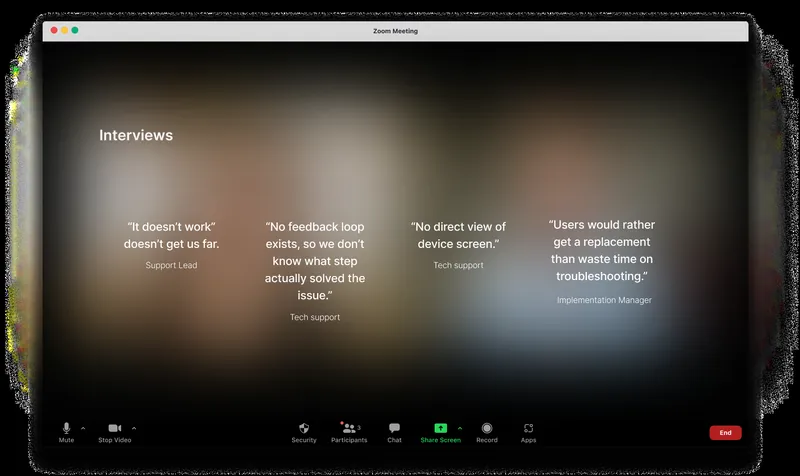Viewport: 800px width, 476px height.
Task: Click the "No feedback loop exists" quote
Action: [x=315, y=261]
